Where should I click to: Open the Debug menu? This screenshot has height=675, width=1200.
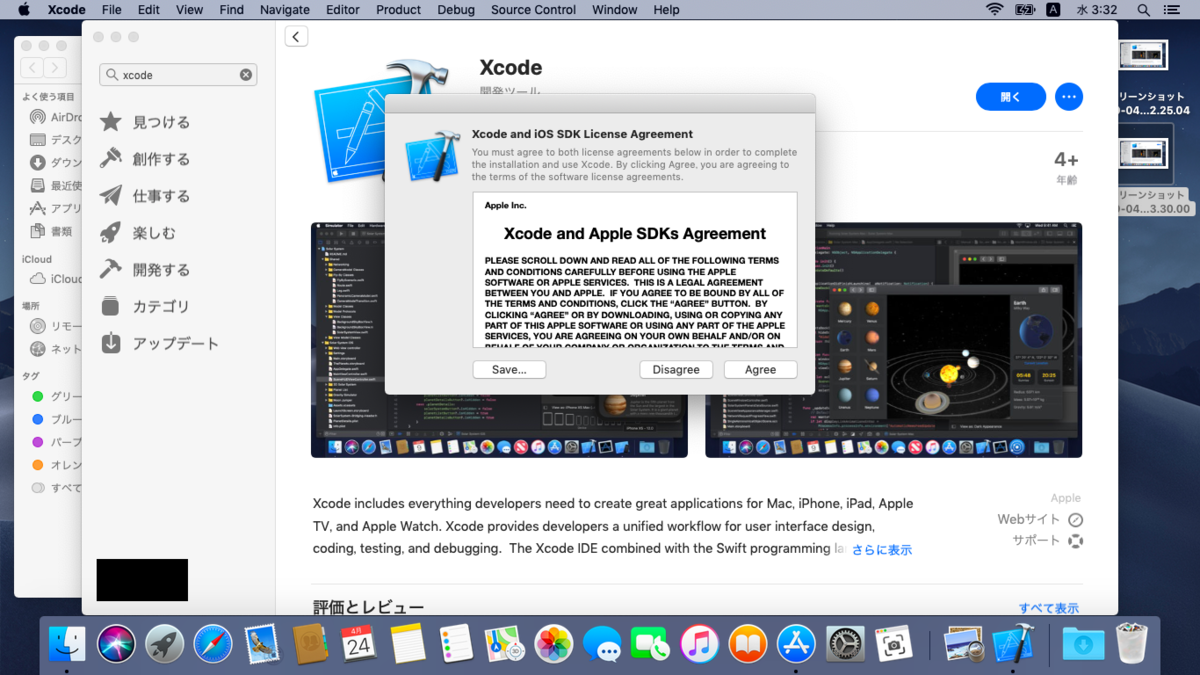click(x=456, y=10)
